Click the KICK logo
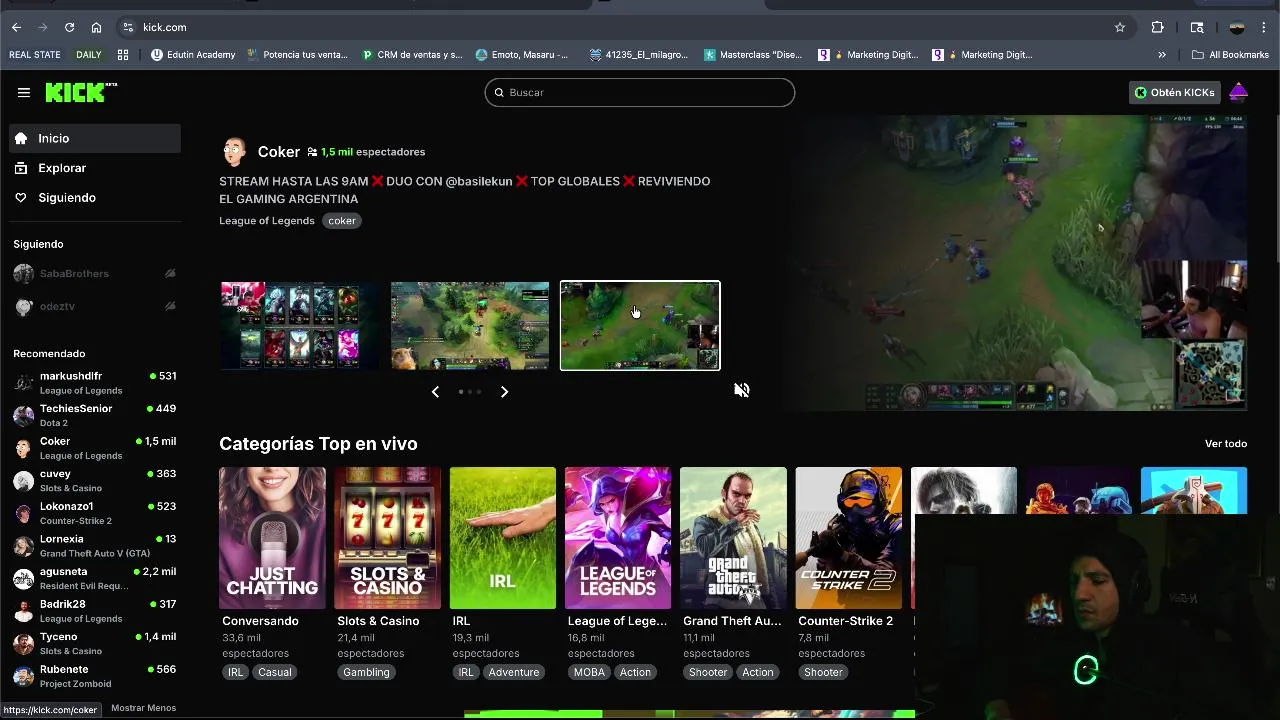The image size is (1280, 720). (81, 92)
